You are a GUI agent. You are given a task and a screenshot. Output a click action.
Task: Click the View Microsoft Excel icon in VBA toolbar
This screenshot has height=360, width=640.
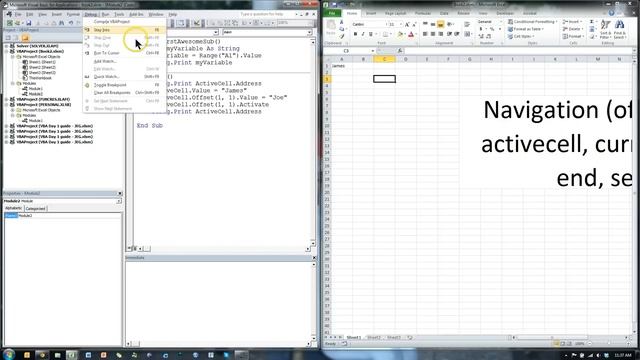[x=9, y=23]
